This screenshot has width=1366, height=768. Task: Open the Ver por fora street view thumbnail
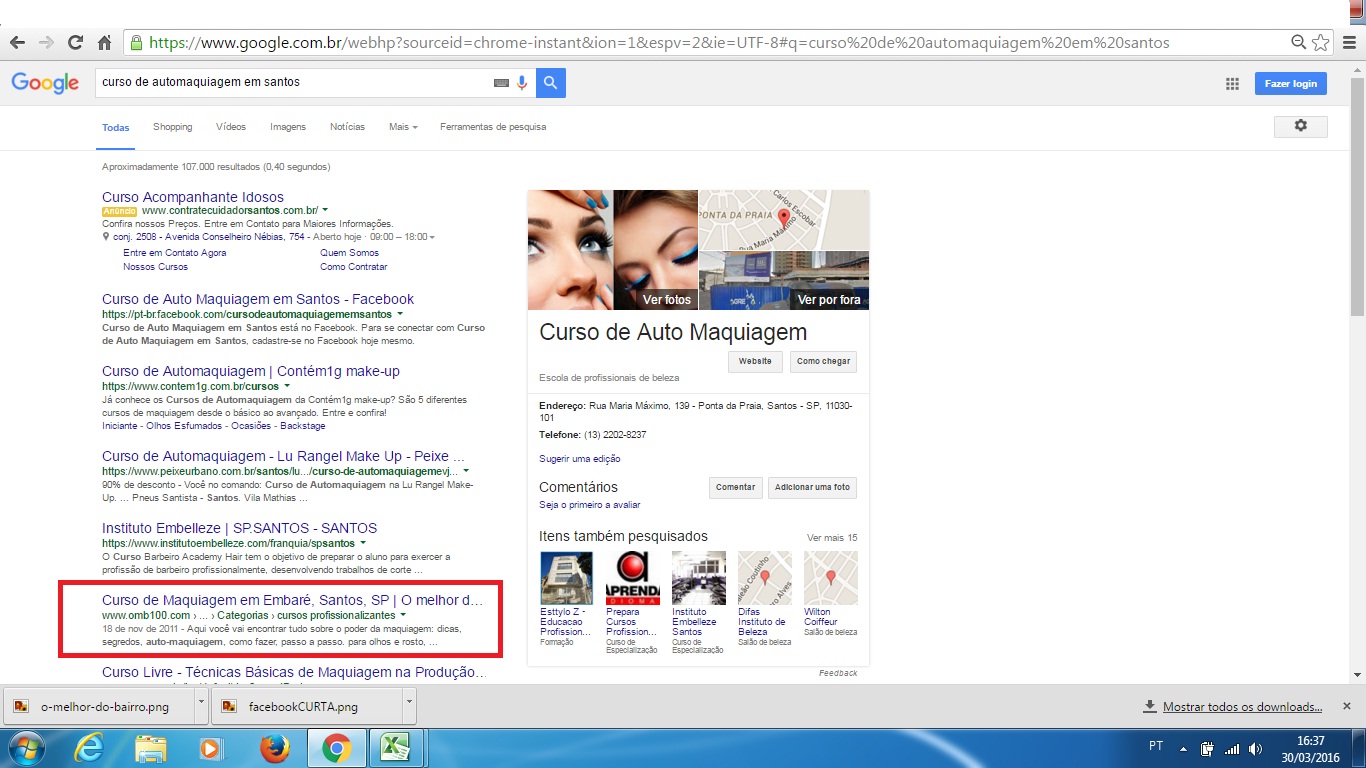click(x=784, y=281)
